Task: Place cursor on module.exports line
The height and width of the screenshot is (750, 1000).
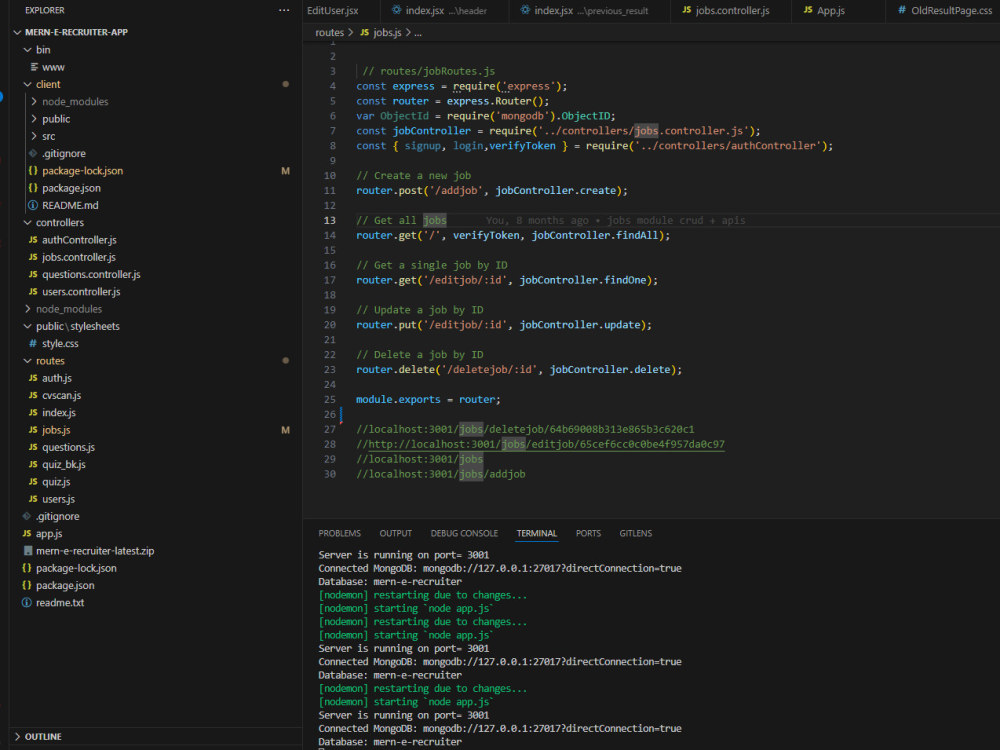Action: pos(428,399)
